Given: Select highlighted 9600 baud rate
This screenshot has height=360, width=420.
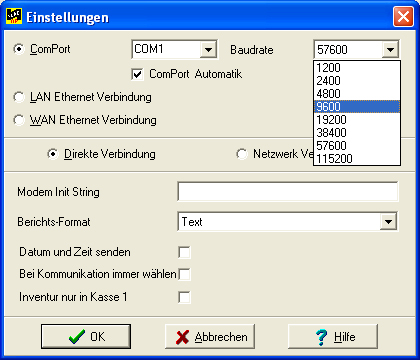Looking at the screenshot, I should (357, 107).
